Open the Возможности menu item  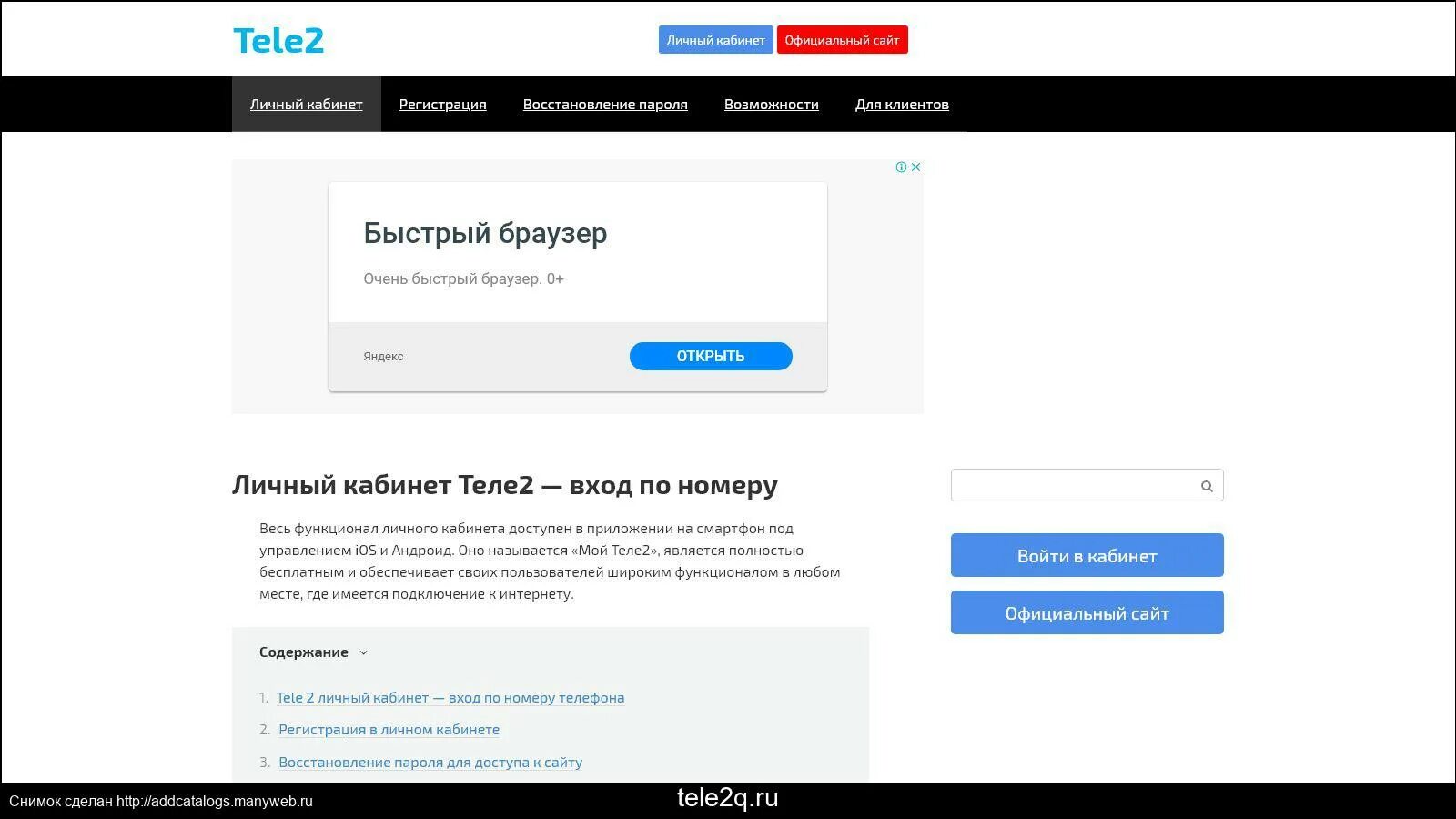tap(772, 105)
